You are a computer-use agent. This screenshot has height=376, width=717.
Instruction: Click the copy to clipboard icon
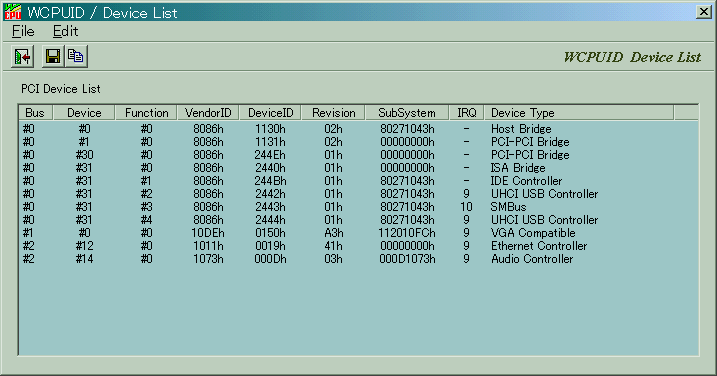[x=76, y=57]
